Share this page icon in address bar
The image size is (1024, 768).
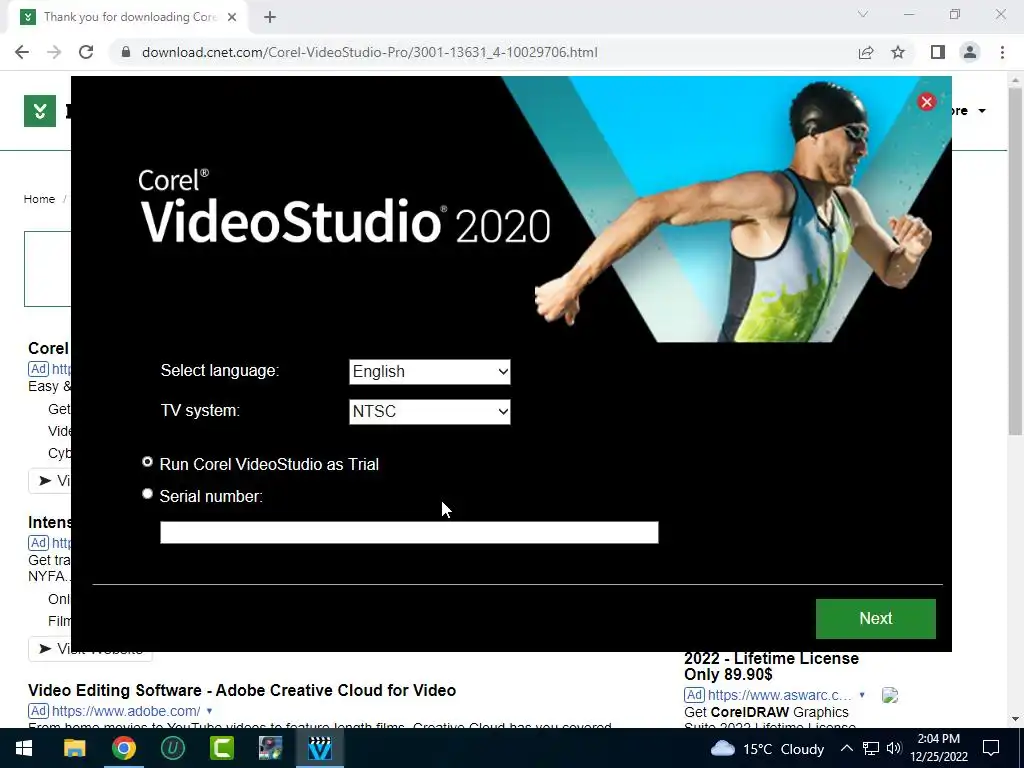pyautogui.click(x=866, y=52)
